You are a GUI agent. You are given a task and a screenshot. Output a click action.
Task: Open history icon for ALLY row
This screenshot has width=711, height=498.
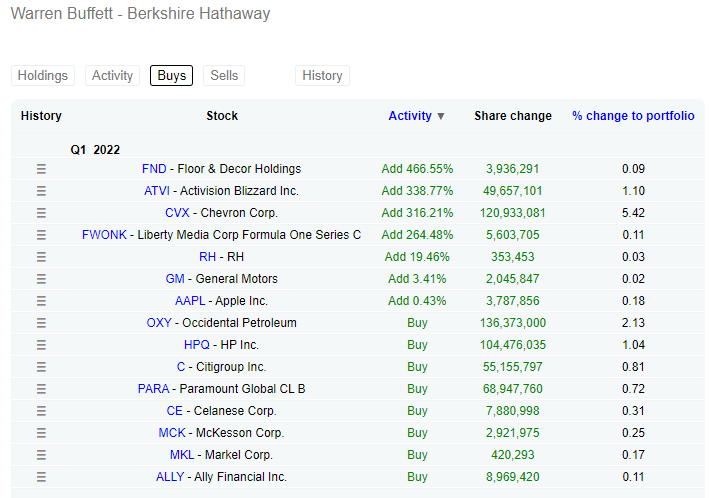click(41, 477)
